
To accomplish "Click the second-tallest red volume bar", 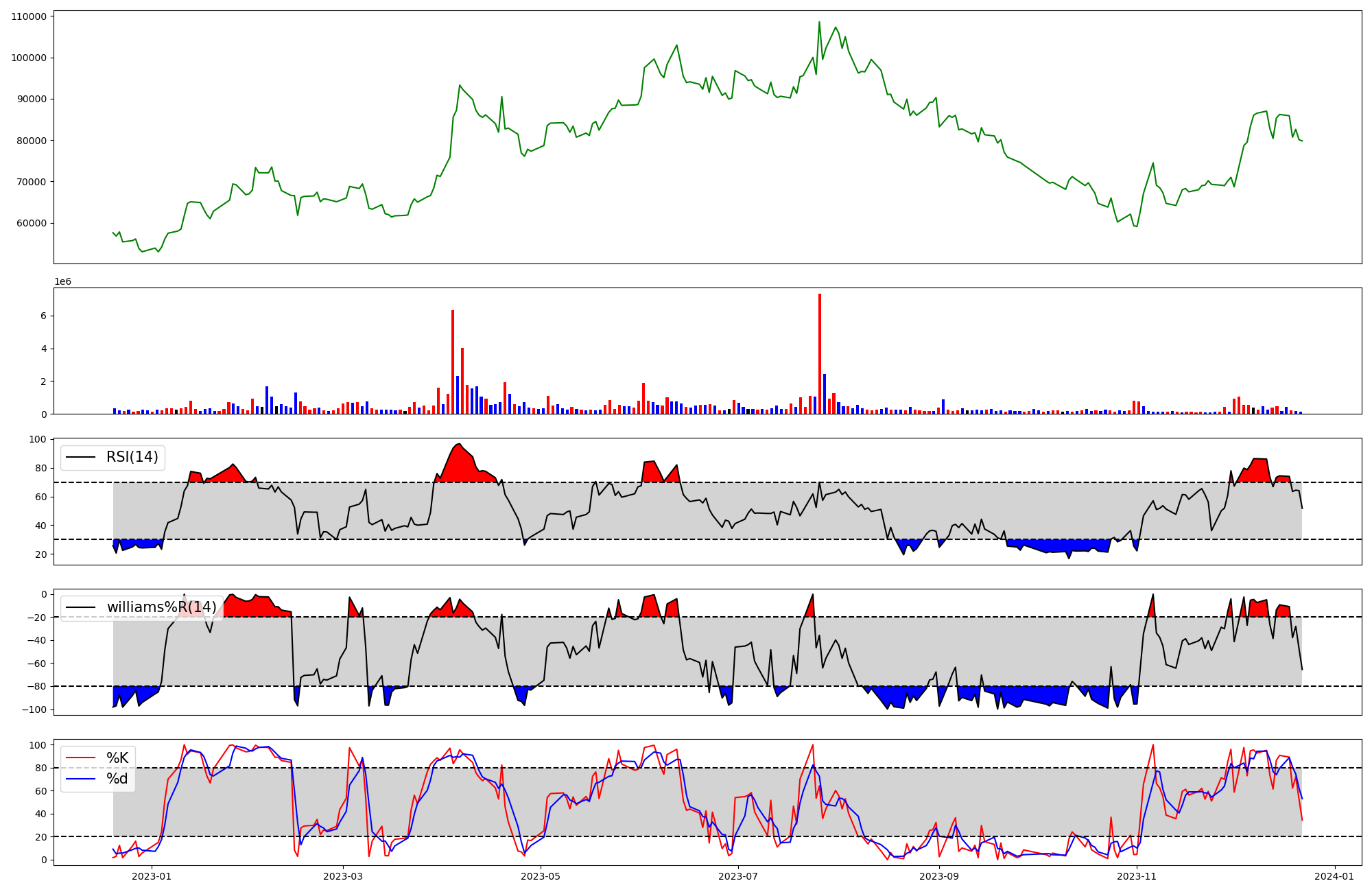I will [x=453, y=362].
